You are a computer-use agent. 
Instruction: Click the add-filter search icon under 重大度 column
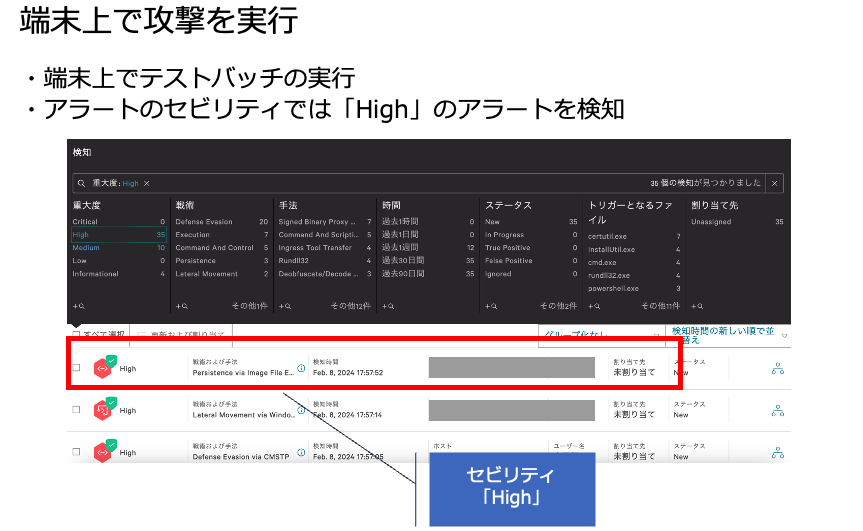pyautogui.click(x=79, y=306)
